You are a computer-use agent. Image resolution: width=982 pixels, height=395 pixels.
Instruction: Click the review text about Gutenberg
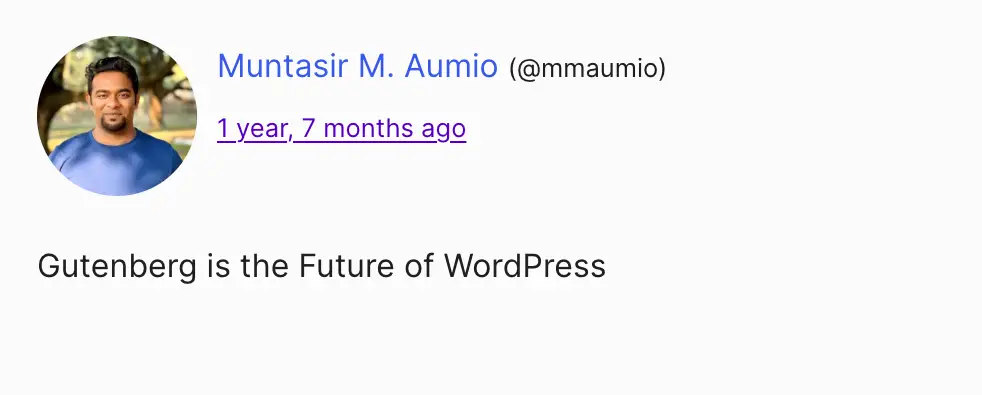[321, 266]
